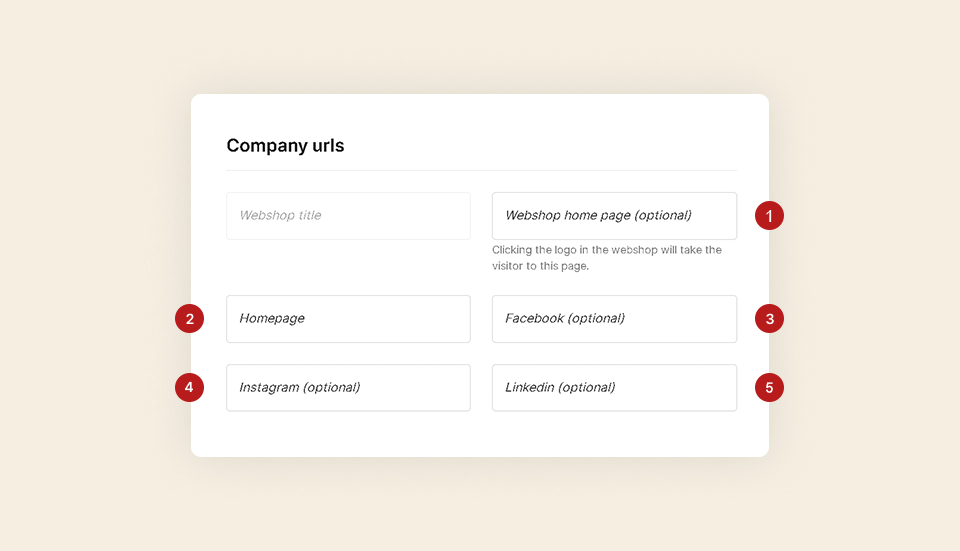The height and width of the screenshot is (551, 960).
Task: Click '(optional)' text inside the Instagram field
Action: point(332,388)
